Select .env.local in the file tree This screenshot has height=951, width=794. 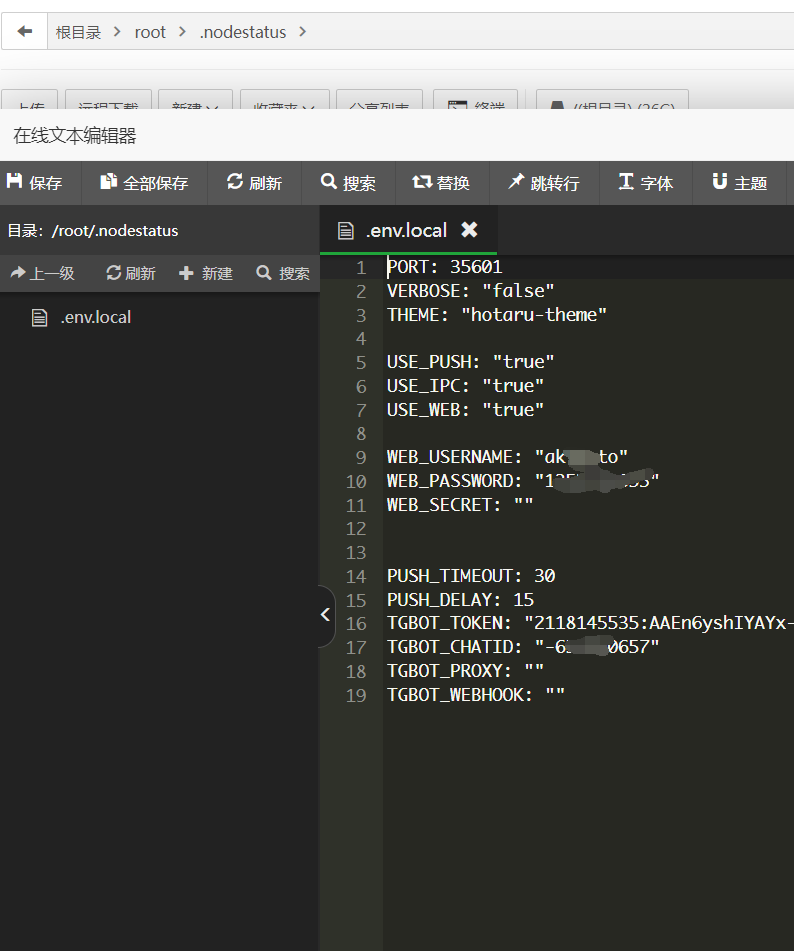point(81,317)
